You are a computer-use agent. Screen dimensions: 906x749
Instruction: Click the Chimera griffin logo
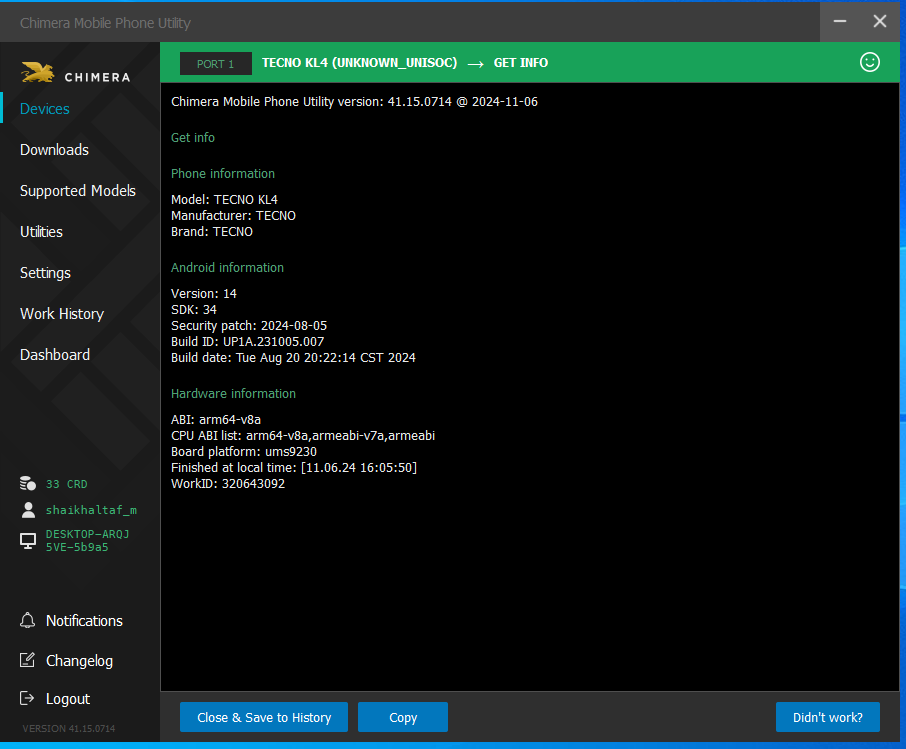click(38, 72)
